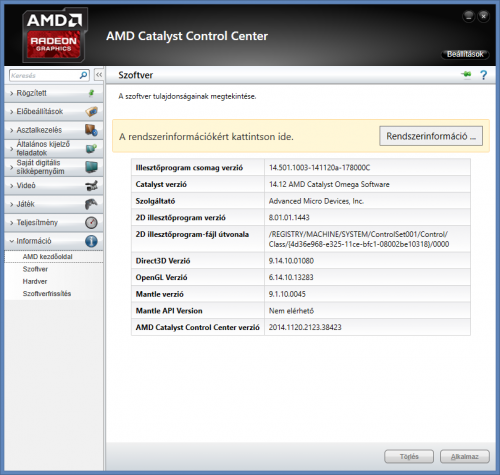Collapse the sidebar with double-arrow button
The height and width of the screenshot is (475, 500).
pos(99,75)
